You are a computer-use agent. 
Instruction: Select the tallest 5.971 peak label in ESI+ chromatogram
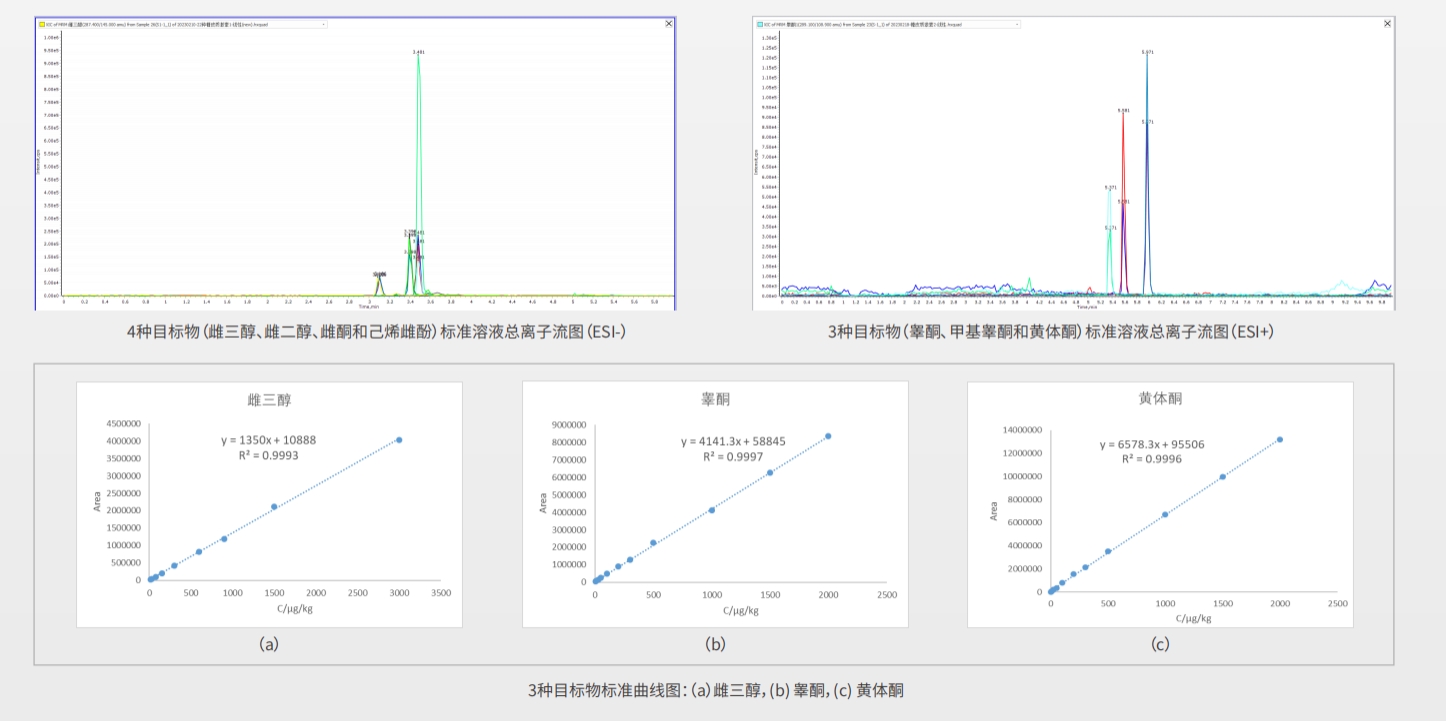click(x=1147, y=52)
